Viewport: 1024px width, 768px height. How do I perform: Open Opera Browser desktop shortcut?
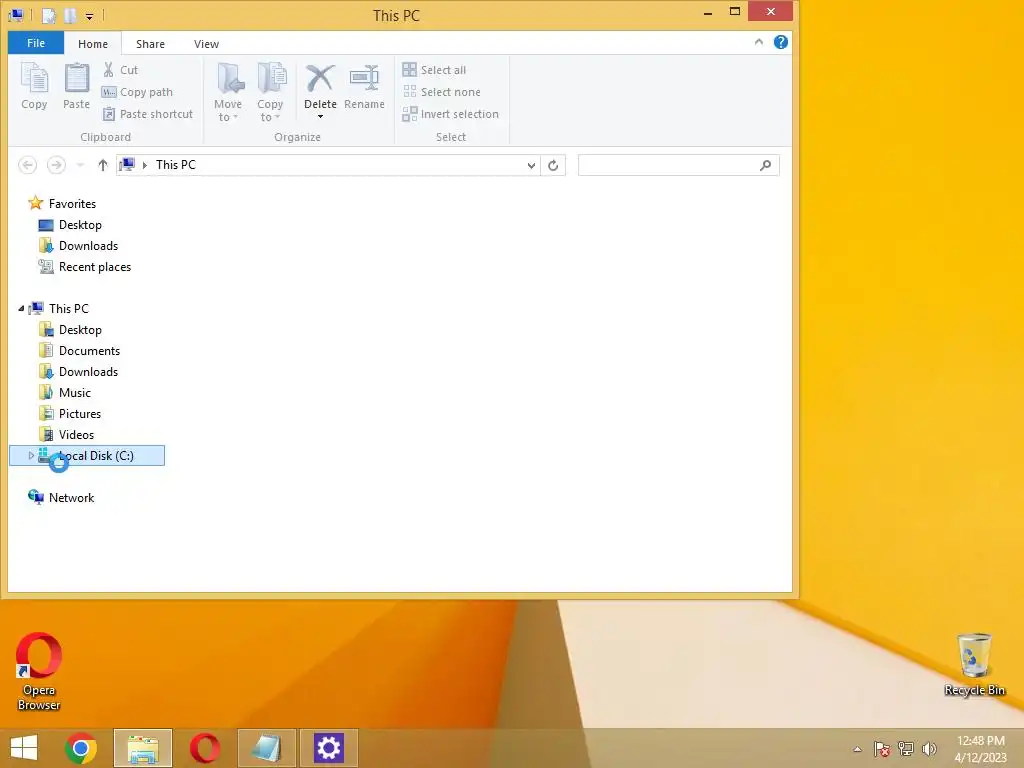tap(39, 671)
